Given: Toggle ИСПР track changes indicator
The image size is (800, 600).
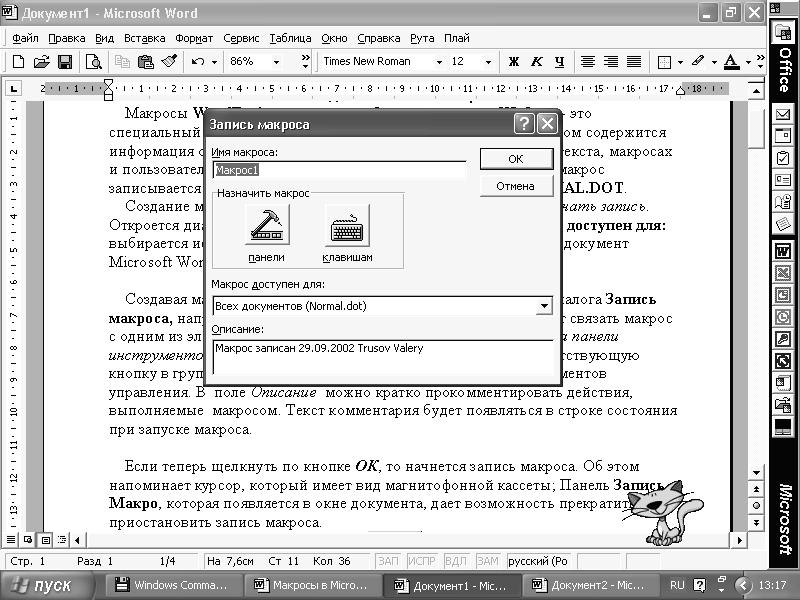Looking at the screenshot, I should 421,561.
